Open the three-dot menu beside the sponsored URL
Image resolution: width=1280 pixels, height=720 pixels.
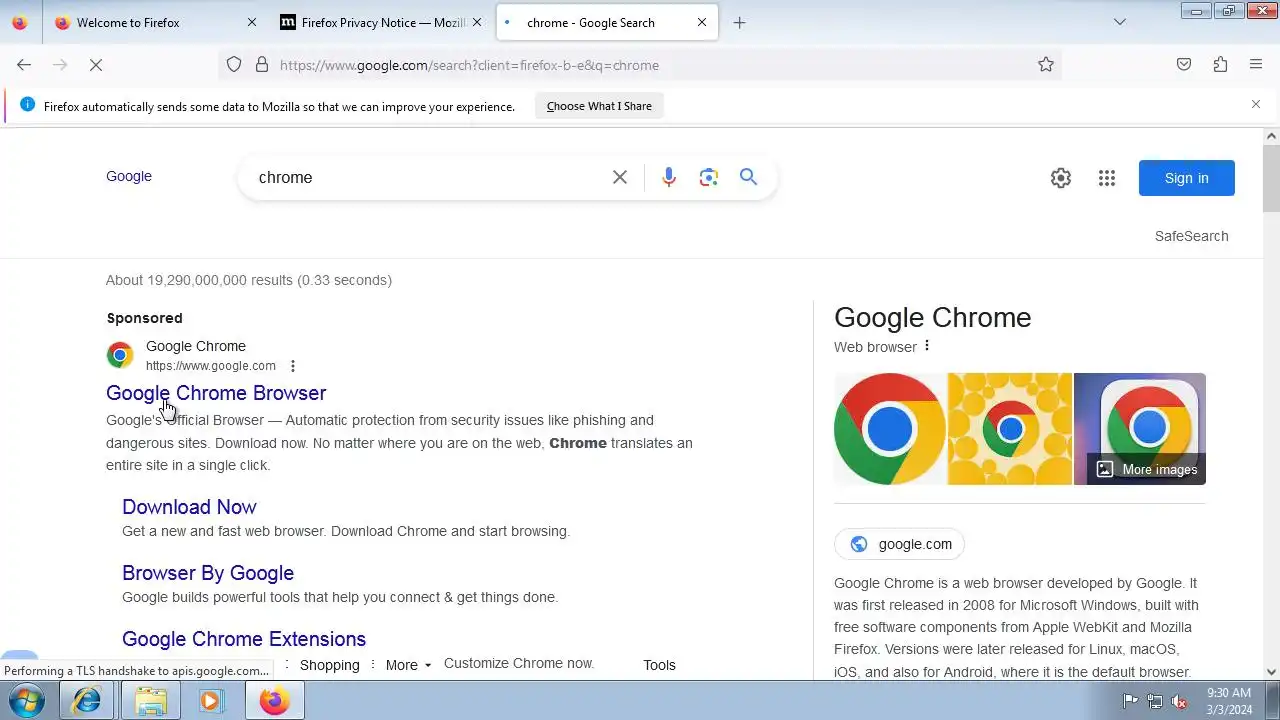click(292, 366)
